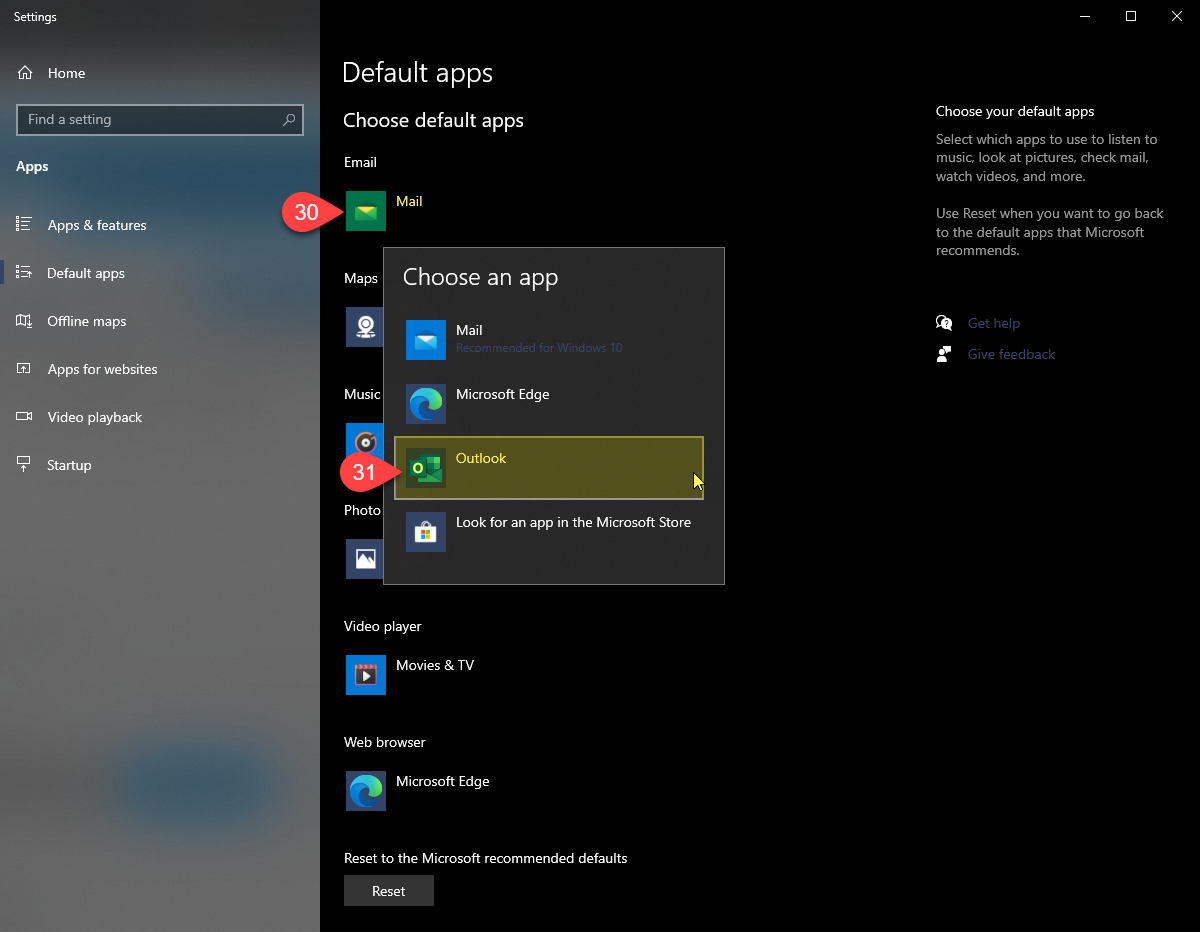The width and height of the screenshot is (1200, 932).
Task: Open Apps & features page
Action: pyautogui.click(x=160, y=225)
